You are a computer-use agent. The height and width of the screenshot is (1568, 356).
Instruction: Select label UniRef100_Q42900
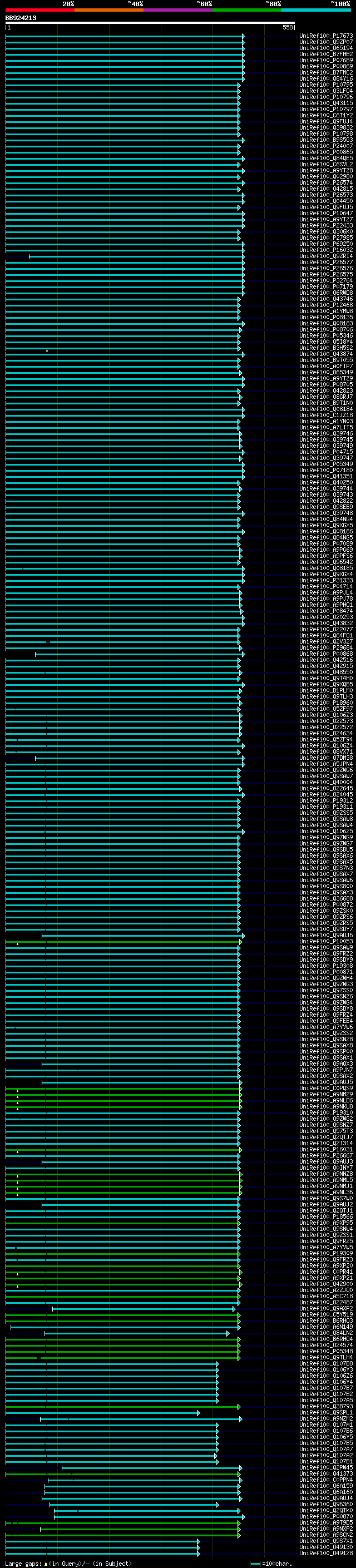[326, 1284]
